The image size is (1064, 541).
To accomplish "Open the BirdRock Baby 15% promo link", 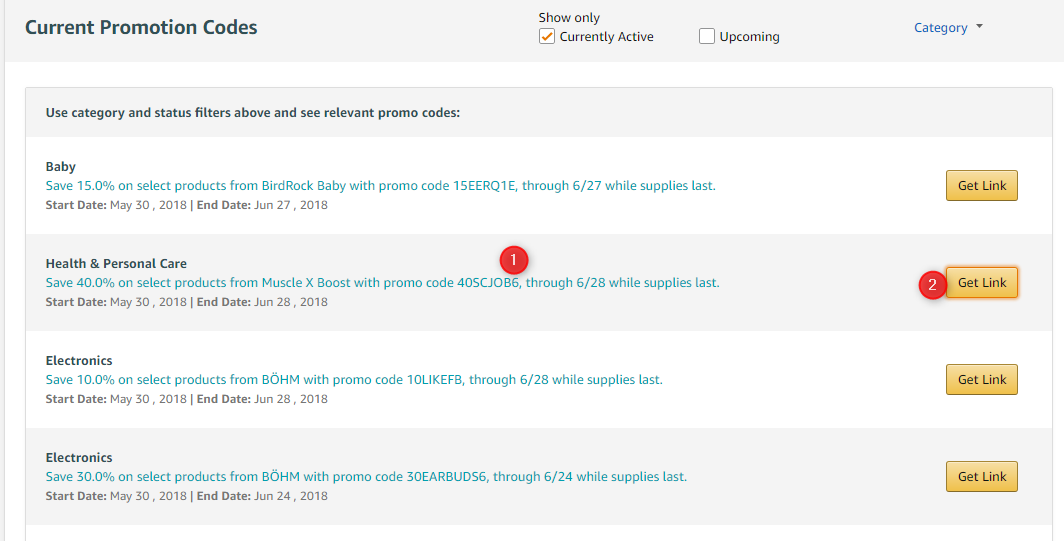I will click(x=380, y=186).
